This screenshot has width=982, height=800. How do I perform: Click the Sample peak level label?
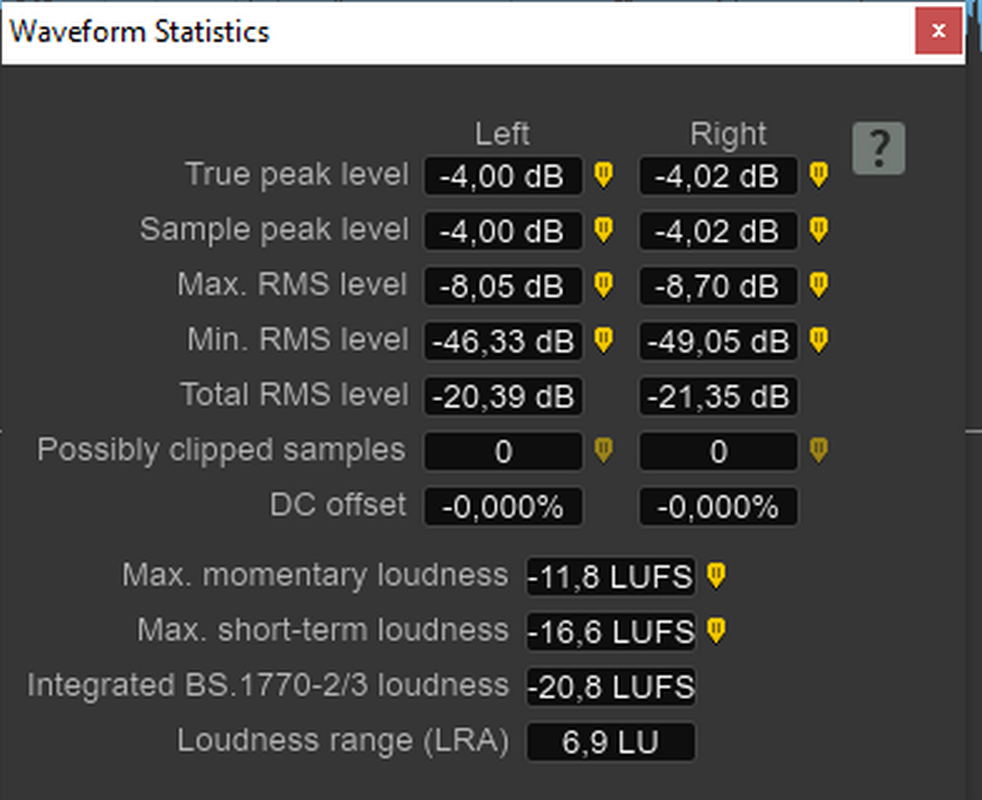274,229
